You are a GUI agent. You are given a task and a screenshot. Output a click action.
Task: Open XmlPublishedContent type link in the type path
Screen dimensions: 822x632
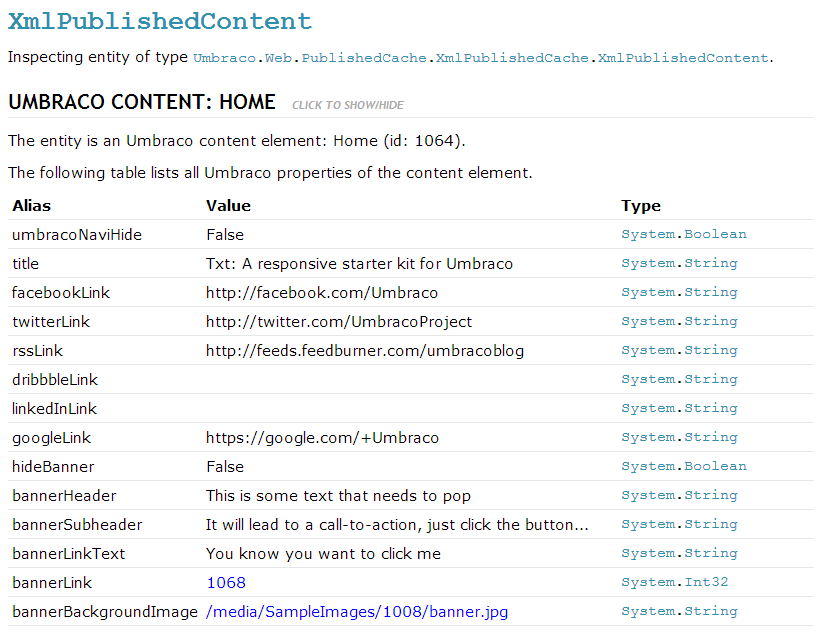pos(683,58)
